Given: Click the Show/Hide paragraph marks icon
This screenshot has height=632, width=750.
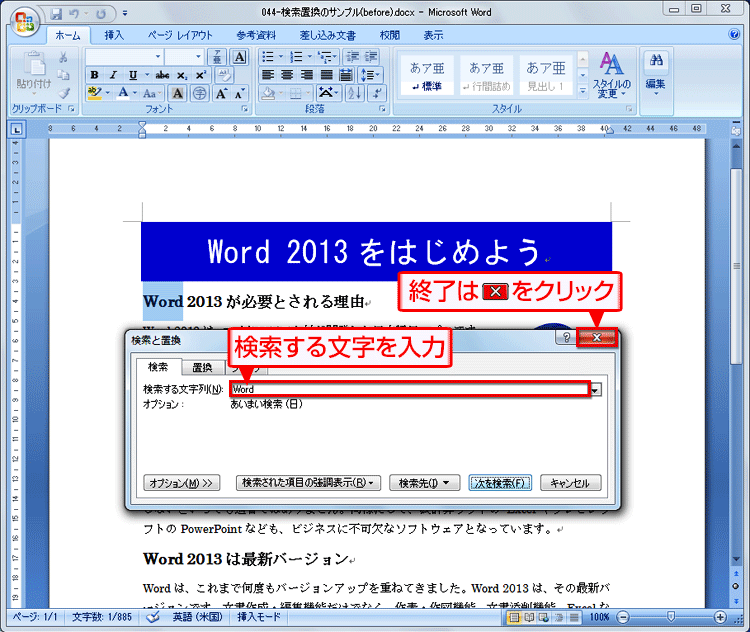Looking at the screenshot, I should point(377,93).
